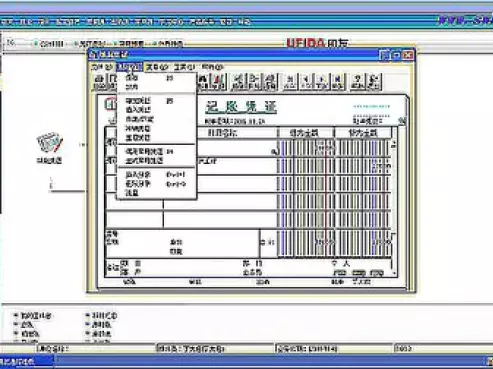
Task: Jump to last voucher (末张) icon
Action: tap(337, 82)
